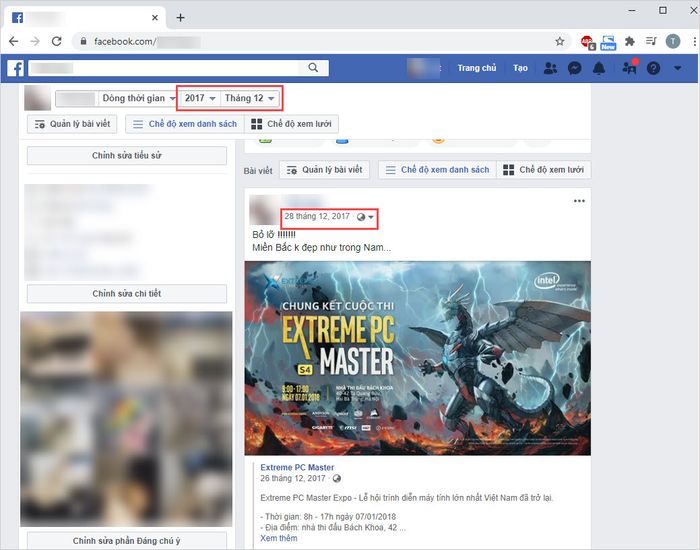Expand post with Xem thêm link

coord(279,538)
